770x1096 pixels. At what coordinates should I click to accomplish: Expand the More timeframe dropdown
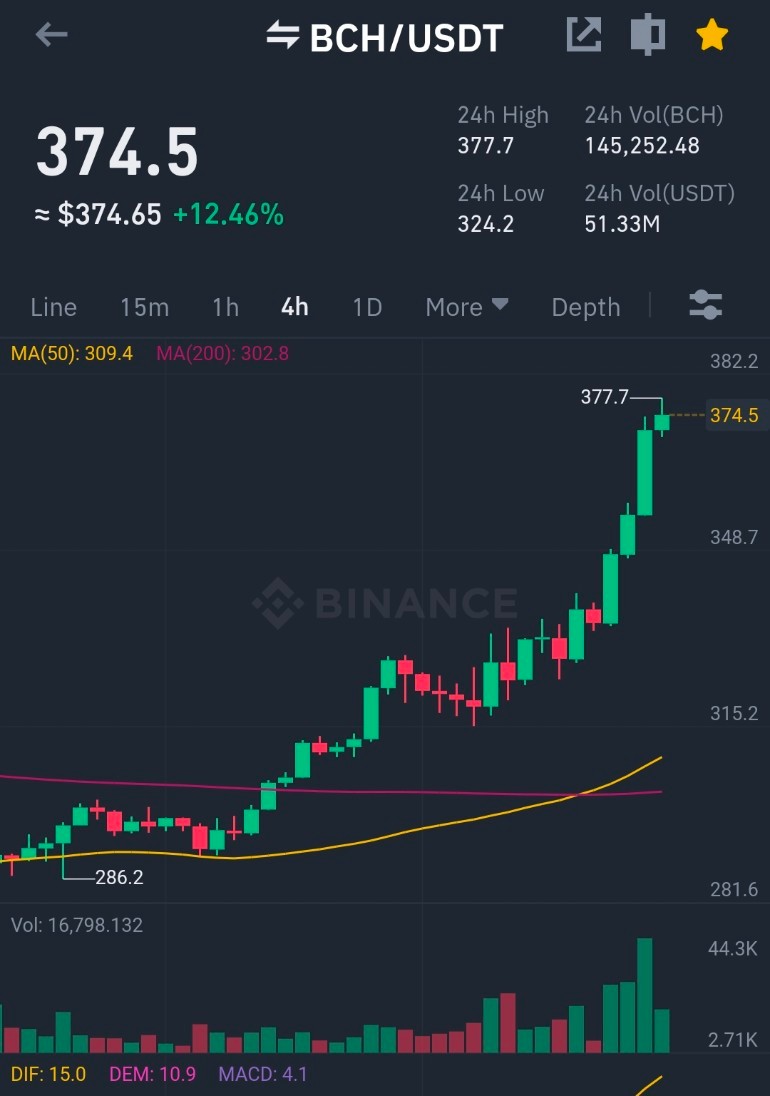point(467,307)
